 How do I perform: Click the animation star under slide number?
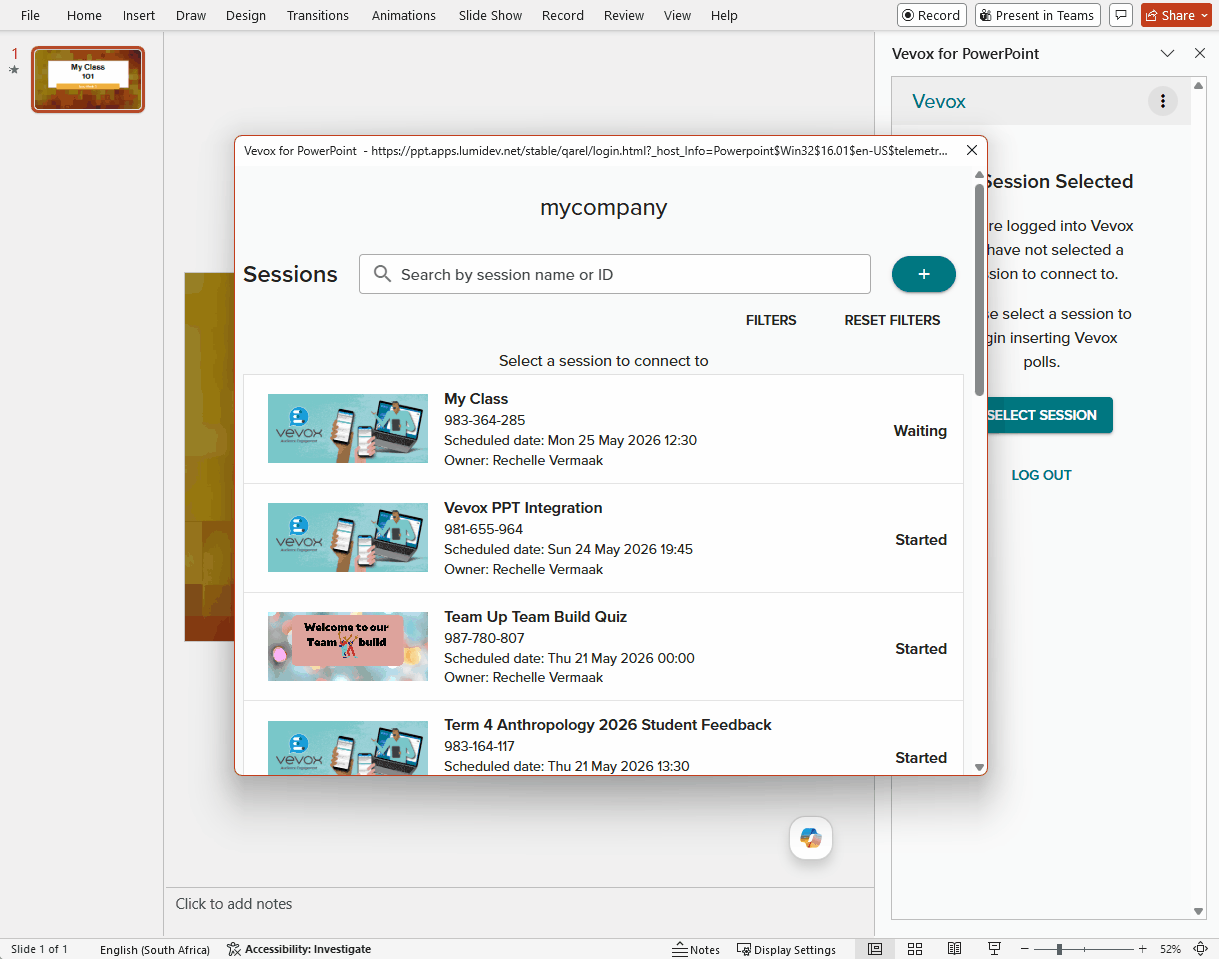(14, 70)
